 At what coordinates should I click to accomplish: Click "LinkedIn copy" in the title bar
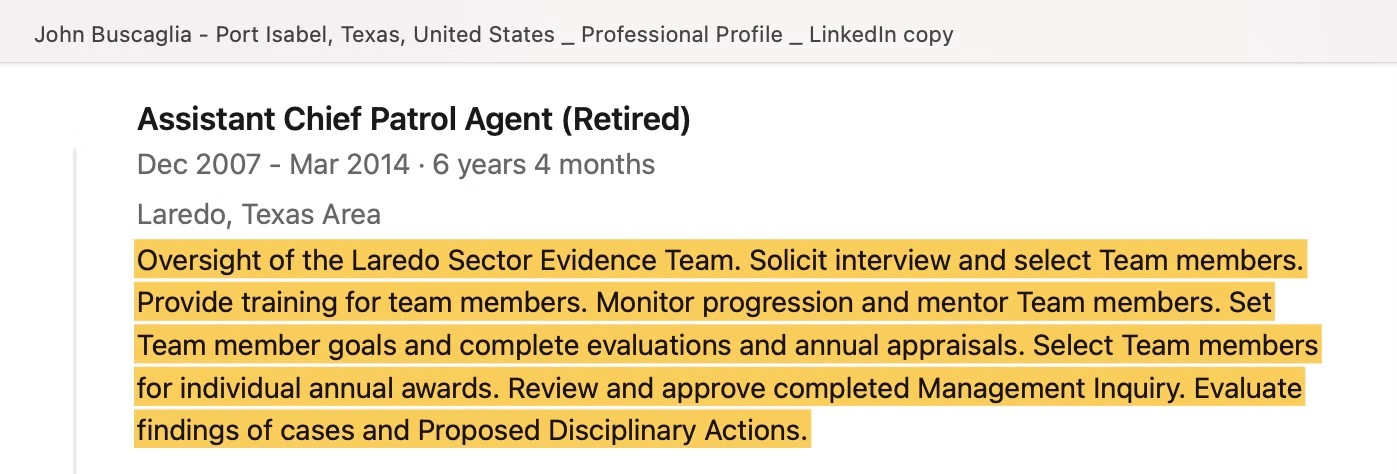(x=881, y=34)
